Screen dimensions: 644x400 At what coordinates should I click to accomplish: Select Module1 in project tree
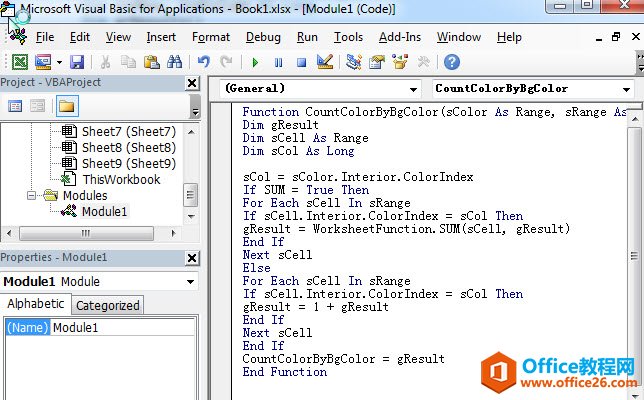point(104,211)
